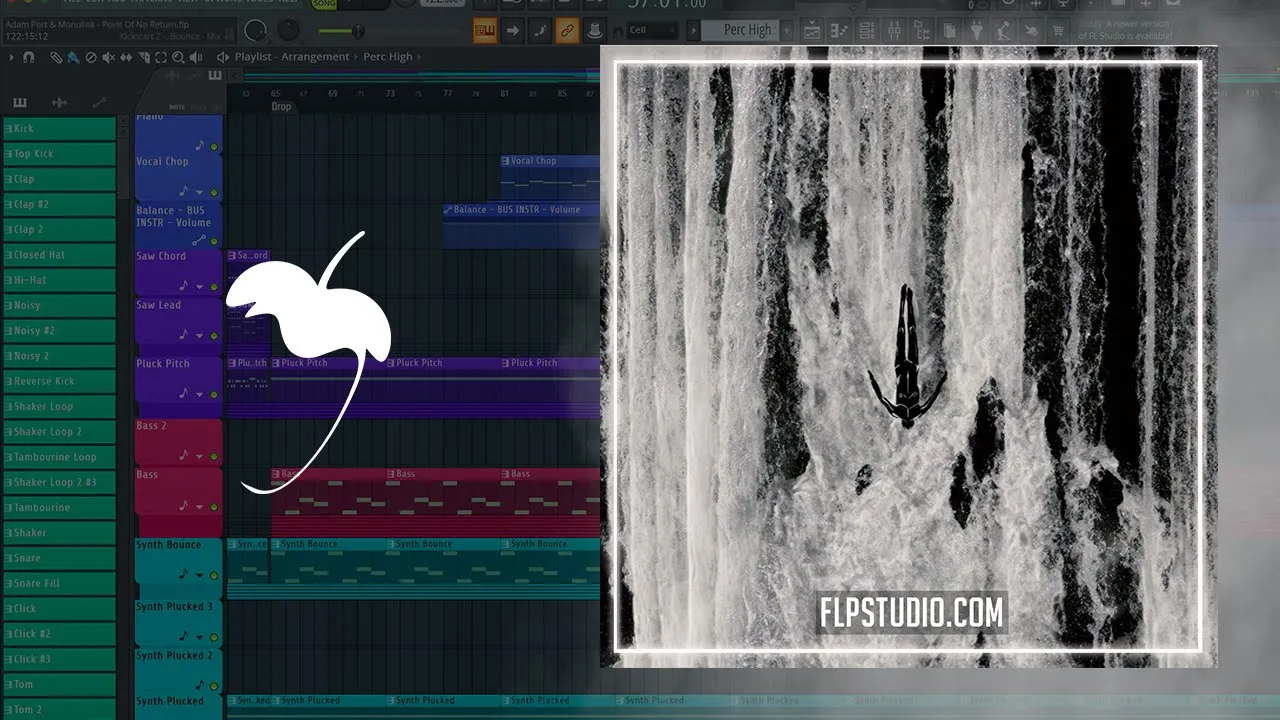The width and height of the screenshot is (1280, 720).
Task: Select the Reverse Kick pattern in picker
Action: click(60, 381)
